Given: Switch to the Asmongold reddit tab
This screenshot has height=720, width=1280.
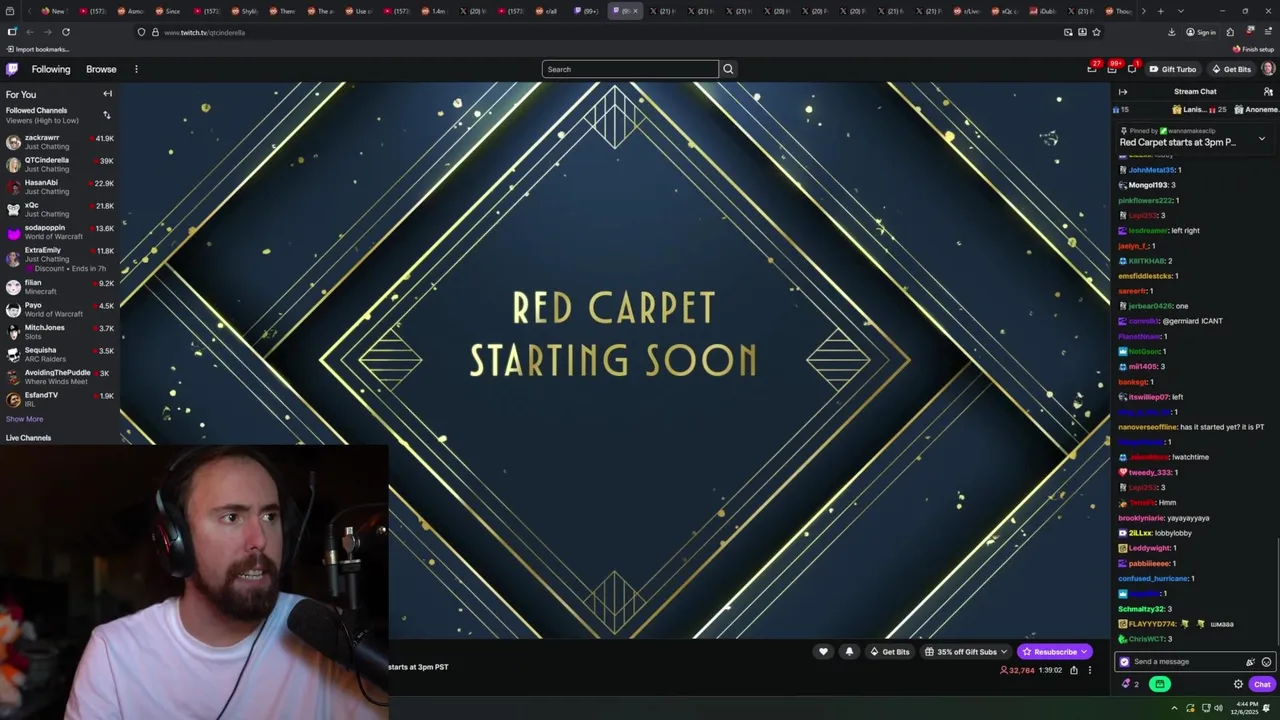Looking at the screenshot, I should tap(130, 11).
